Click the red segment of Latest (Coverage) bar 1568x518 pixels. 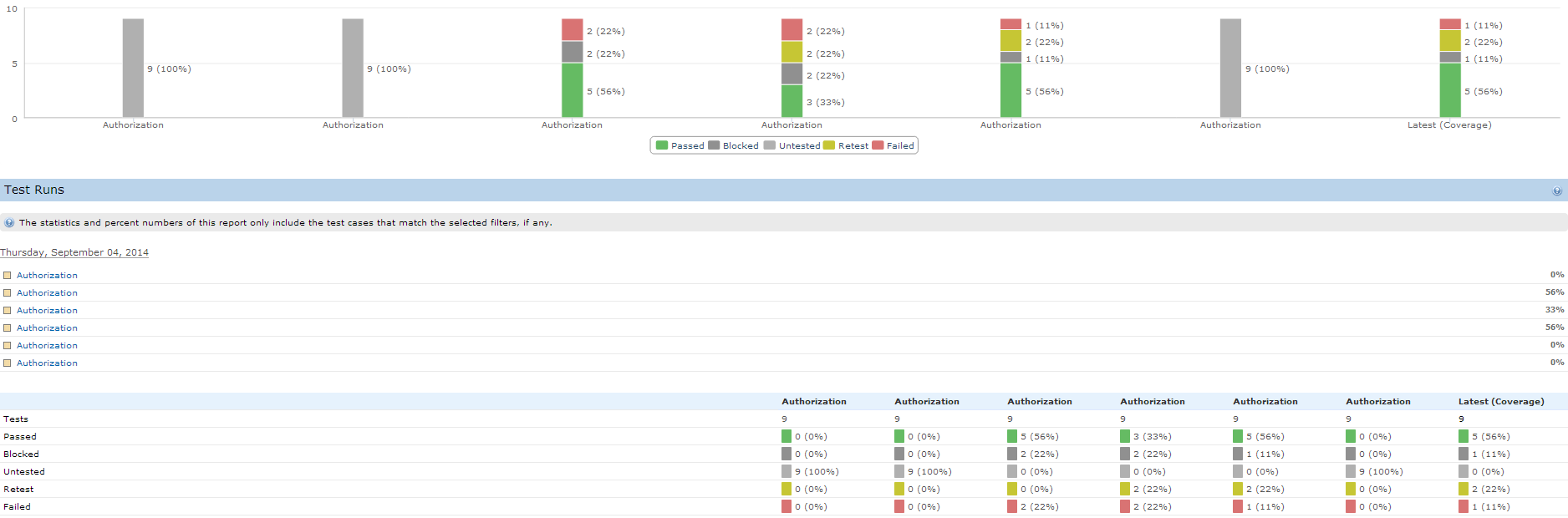1450,24
